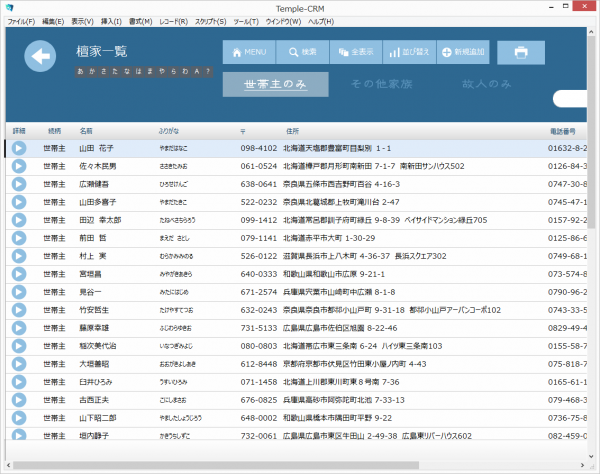The height and width of the screenshot is (474, 600).
Task: Click the 全表示 show all button
Action: [356, 52]
